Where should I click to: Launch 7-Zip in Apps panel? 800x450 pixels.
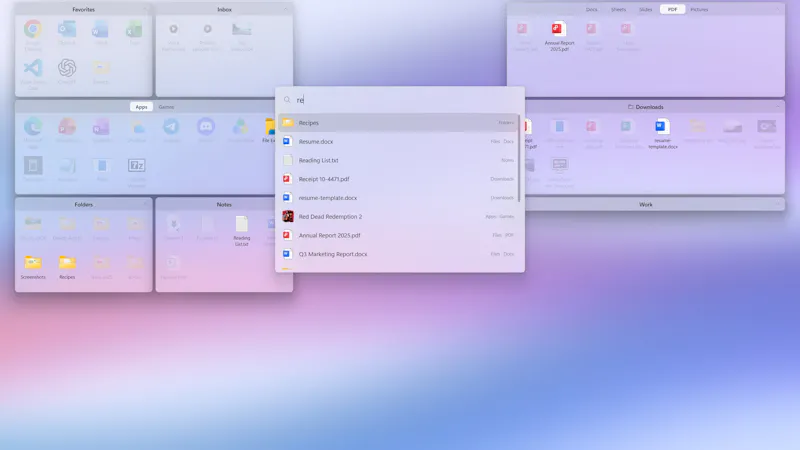pos(136,172)
